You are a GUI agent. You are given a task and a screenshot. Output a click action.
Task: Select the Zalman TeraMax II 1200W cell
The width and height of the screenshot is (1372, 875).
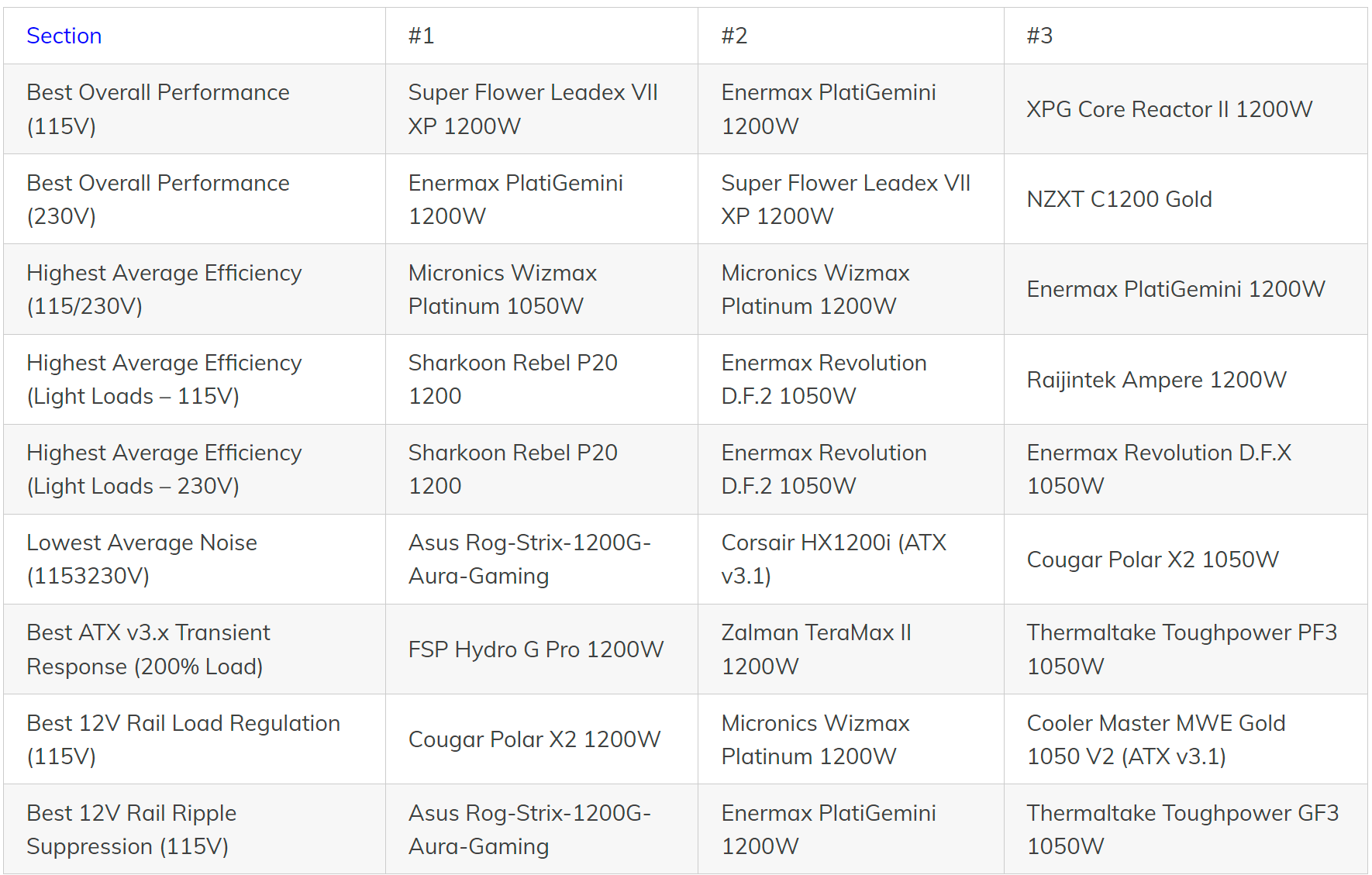(816, 649)
